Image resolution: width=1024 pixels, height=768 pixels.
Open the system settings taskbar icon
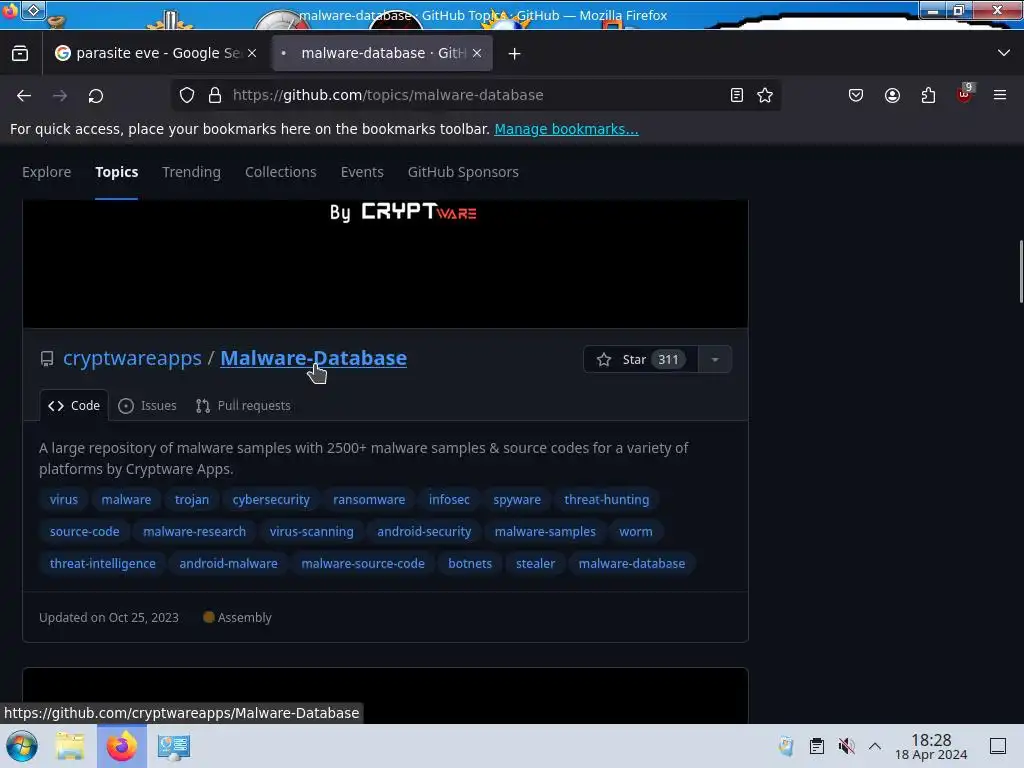click(x=174, y=746)
